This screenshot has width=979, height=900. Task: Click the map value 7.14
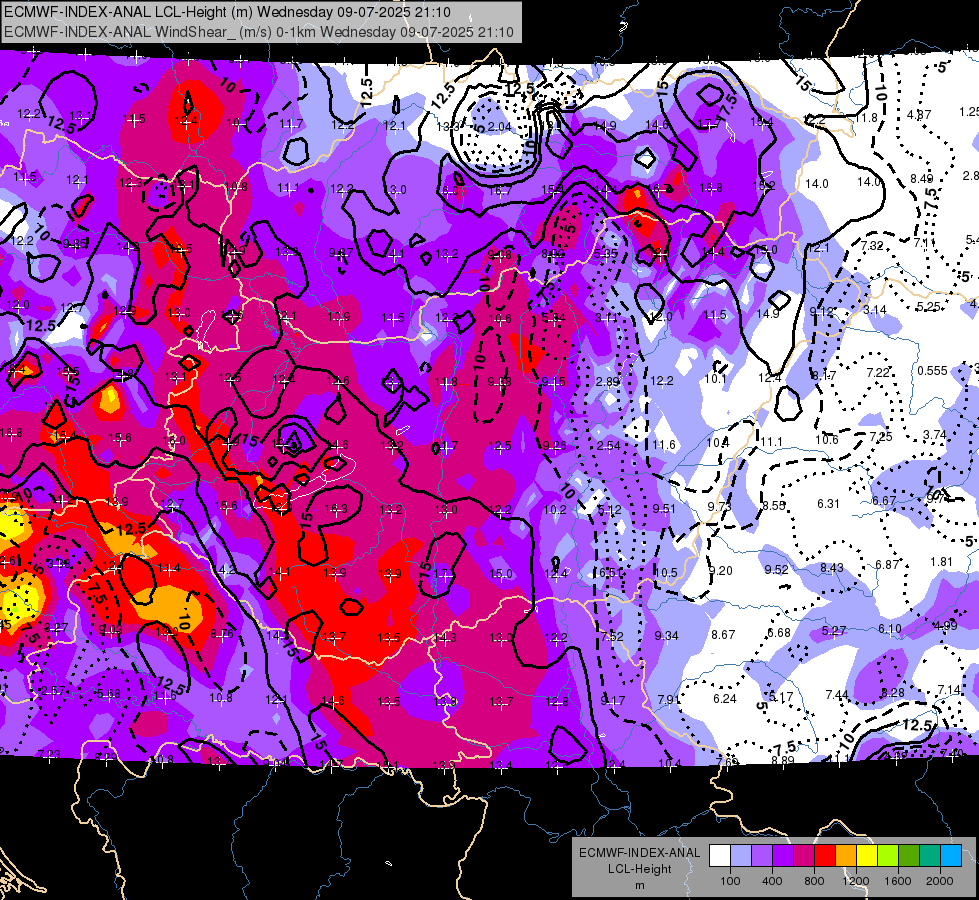click(x=949, y=690)
